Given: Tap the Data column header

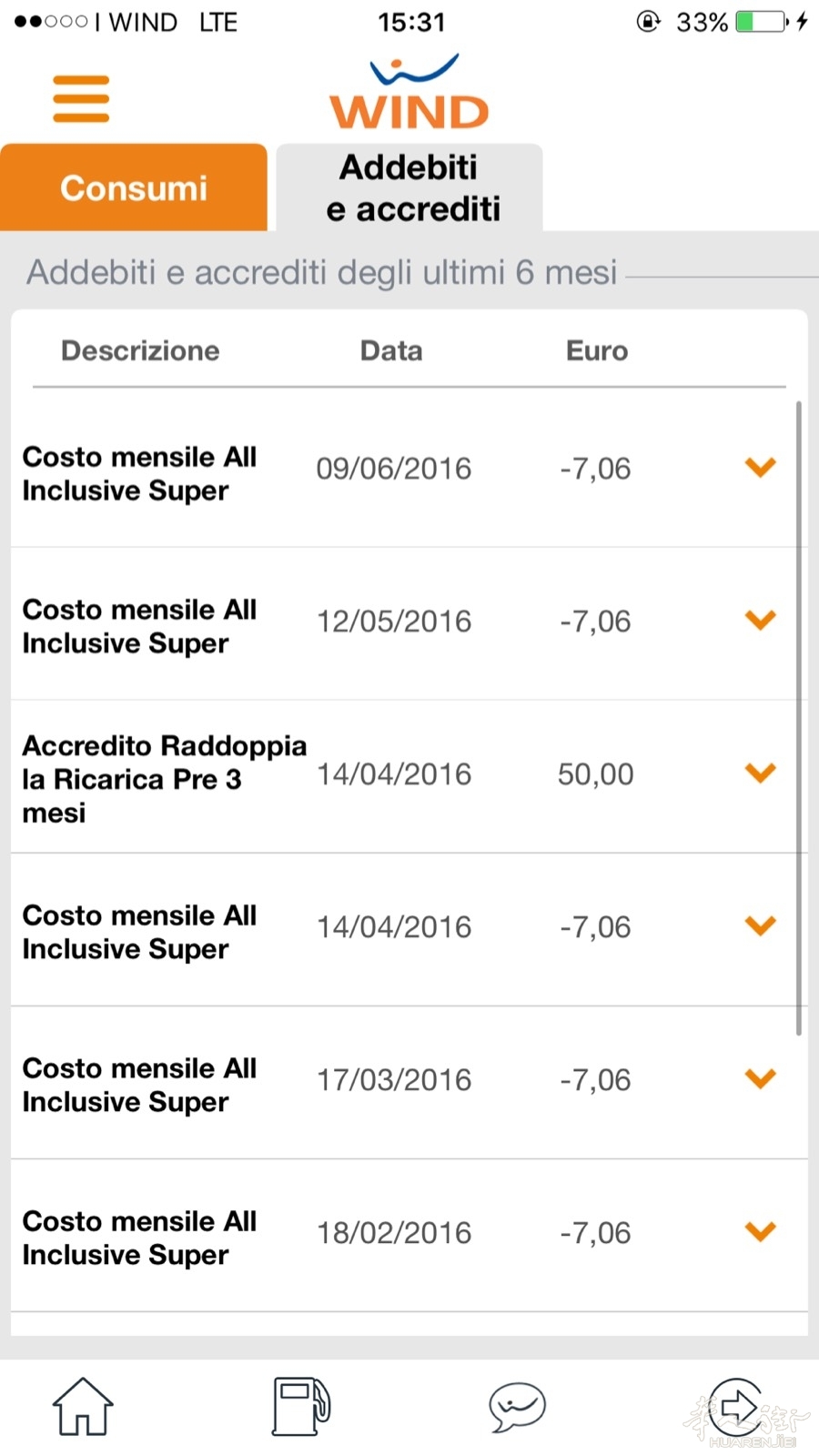Looking at the screenshot, I should click(x=391, y=351).
